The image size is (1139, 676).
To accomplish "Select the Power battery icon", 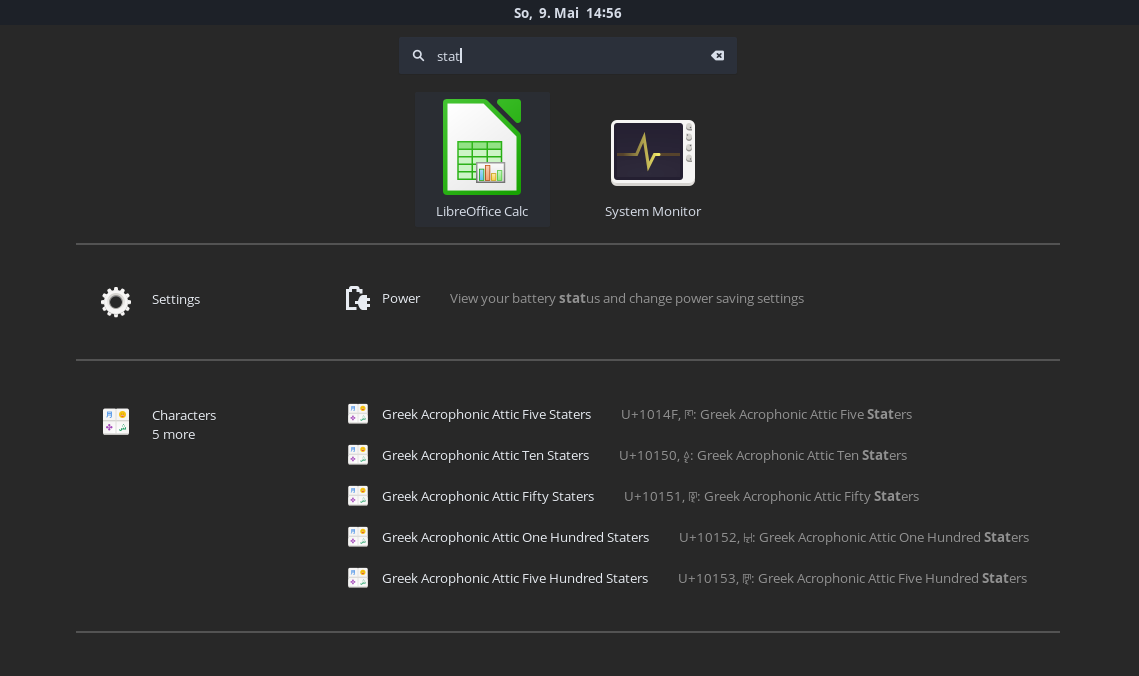I will [x=357, y=297].
